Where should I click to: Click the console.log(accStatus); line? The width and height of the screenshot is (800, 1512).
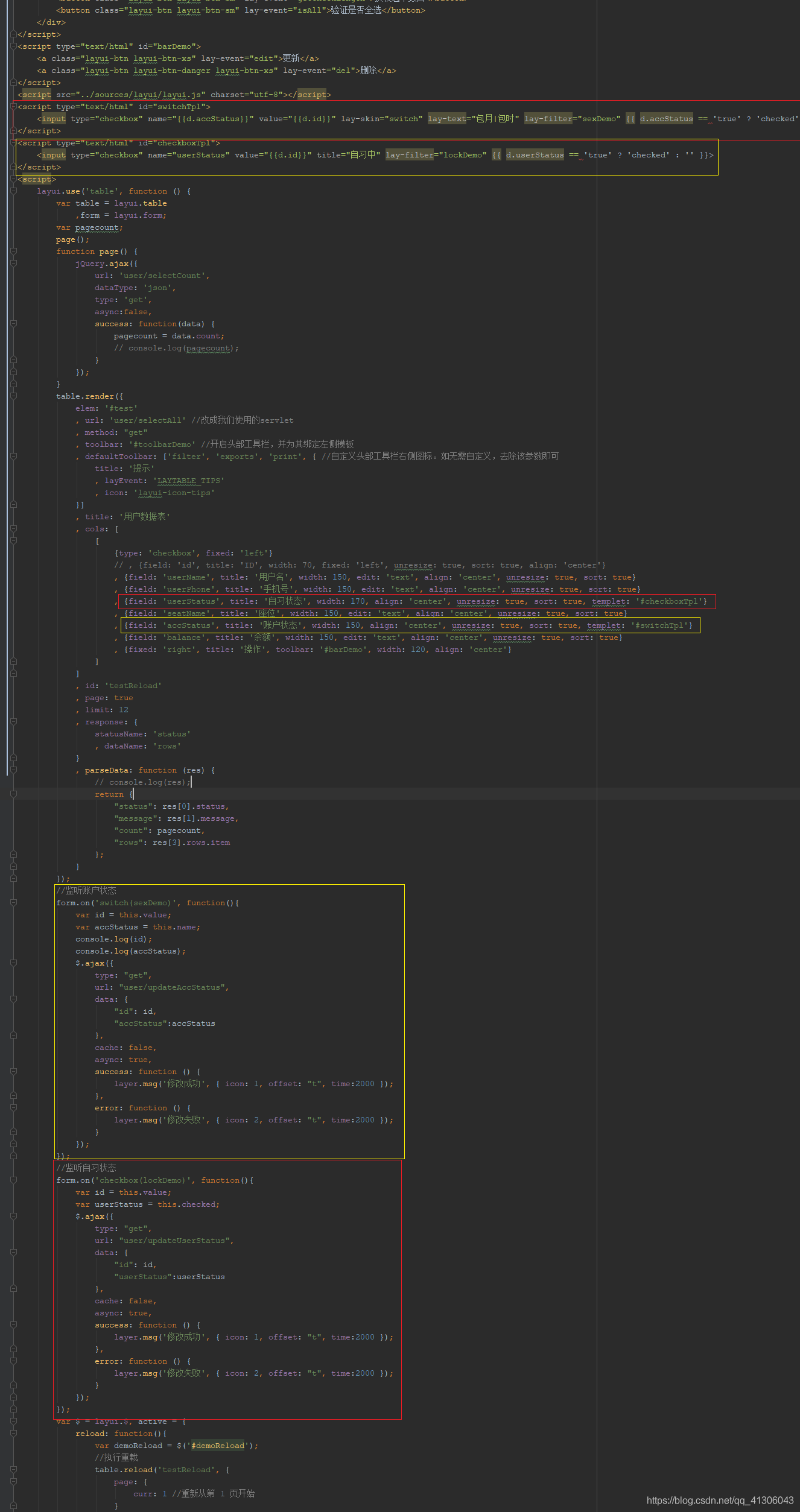pos(130,951)
